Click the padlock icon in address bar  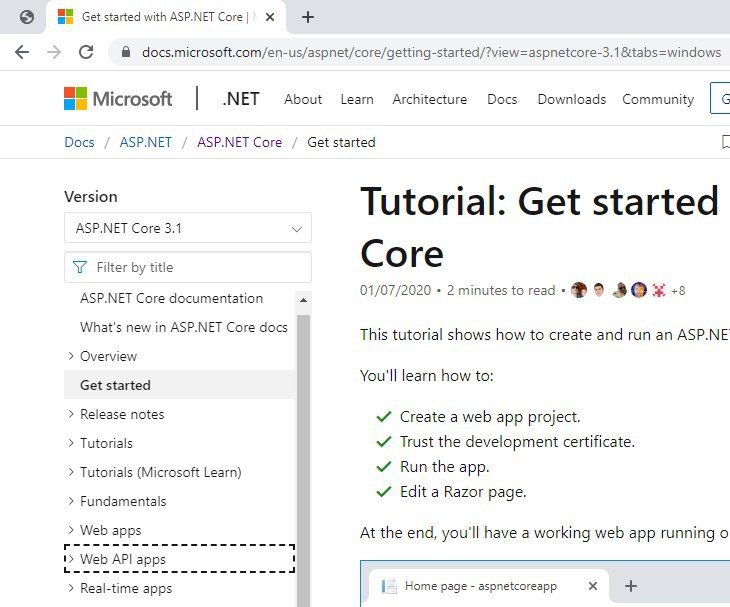click(126, 52)
